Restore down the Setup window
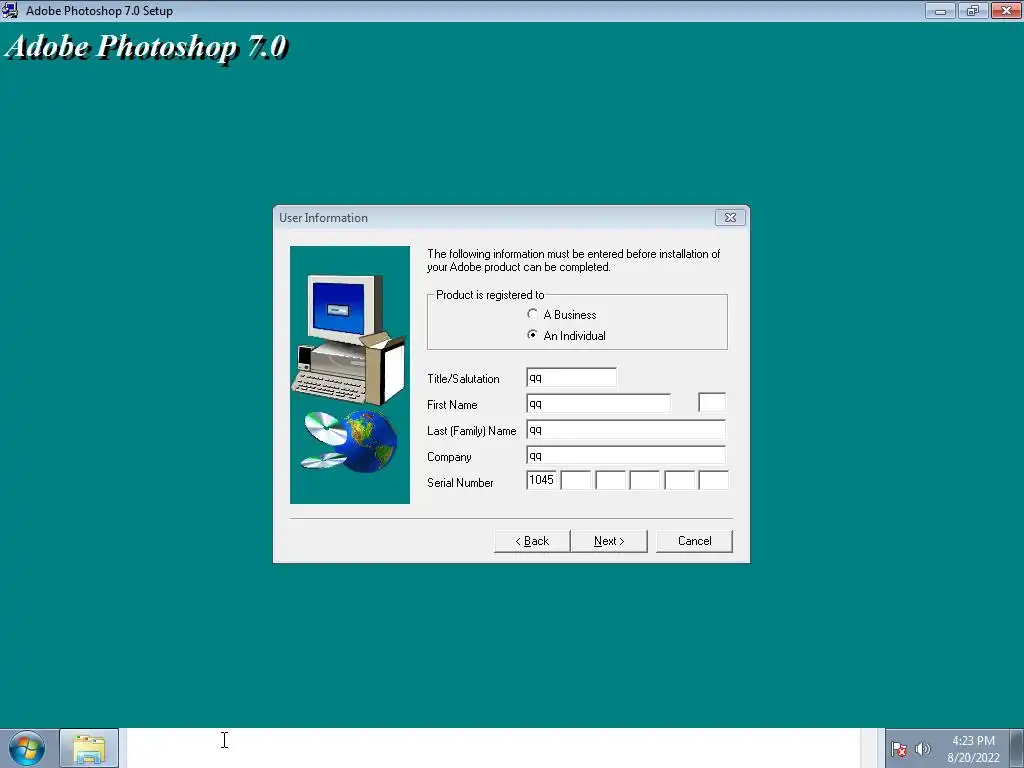1024x768 pixels. (973, 10)
